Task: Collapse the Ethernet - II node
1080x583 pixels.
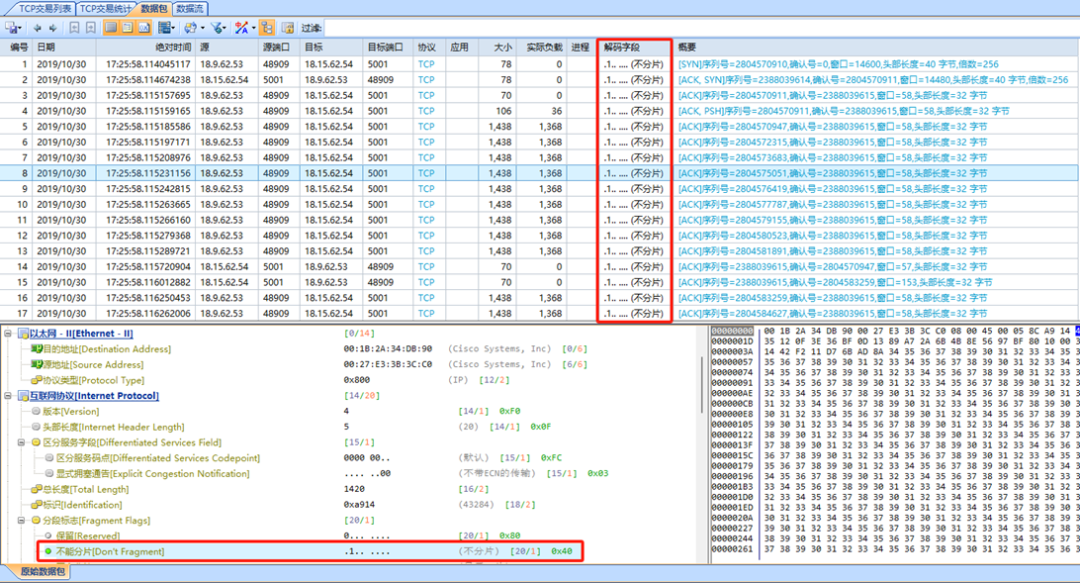Action: coord(8,333)
